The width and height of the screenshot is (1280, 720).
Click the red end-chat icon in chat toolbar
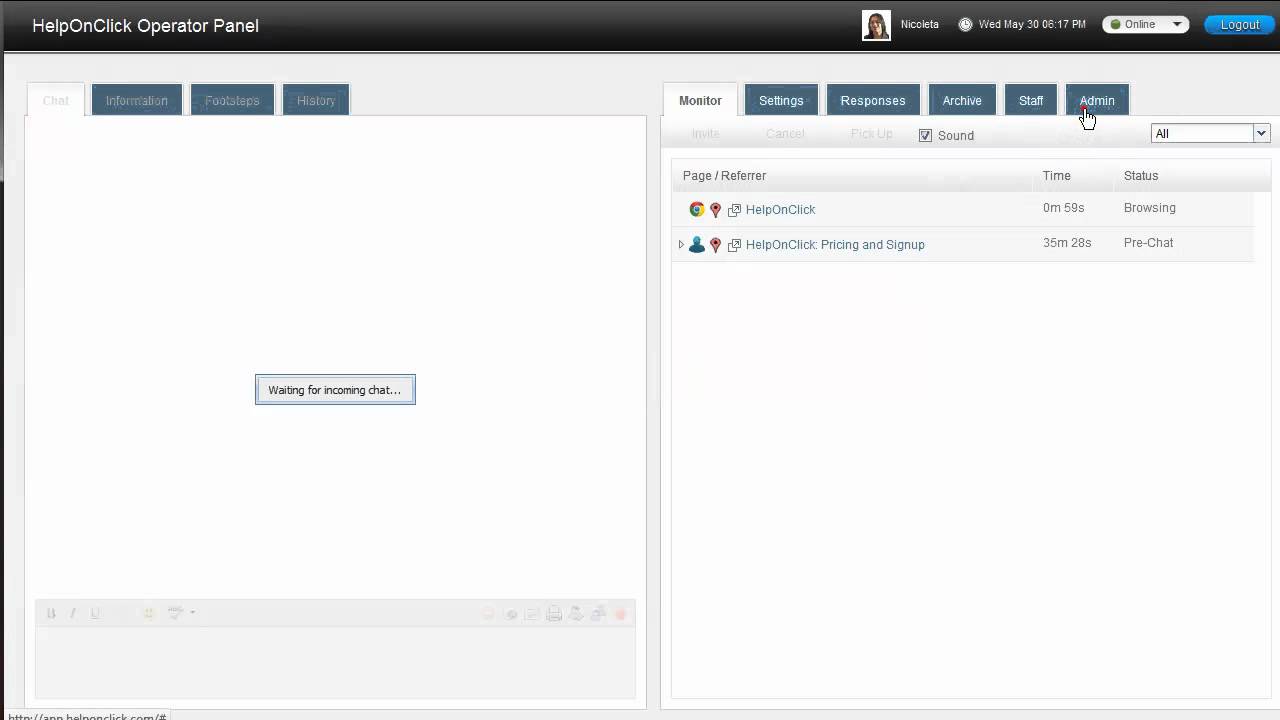tap(620, 614)
